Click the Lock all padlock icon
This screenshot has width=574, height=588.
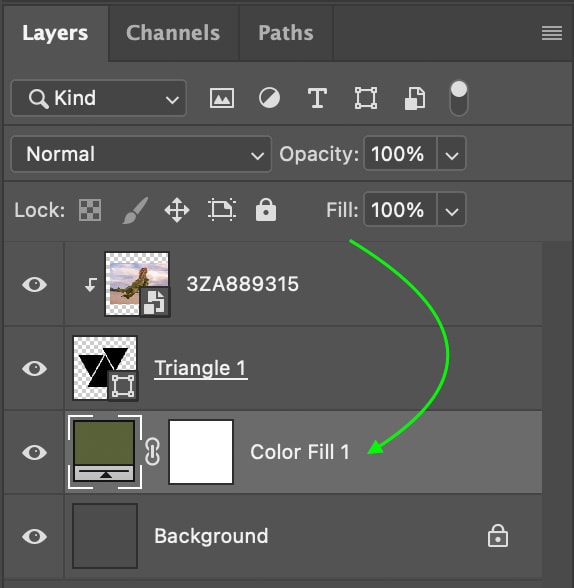pos(266,210)
